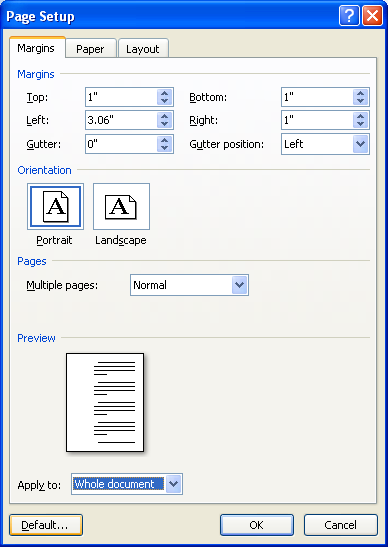Click the Default... button

point(46,525)
